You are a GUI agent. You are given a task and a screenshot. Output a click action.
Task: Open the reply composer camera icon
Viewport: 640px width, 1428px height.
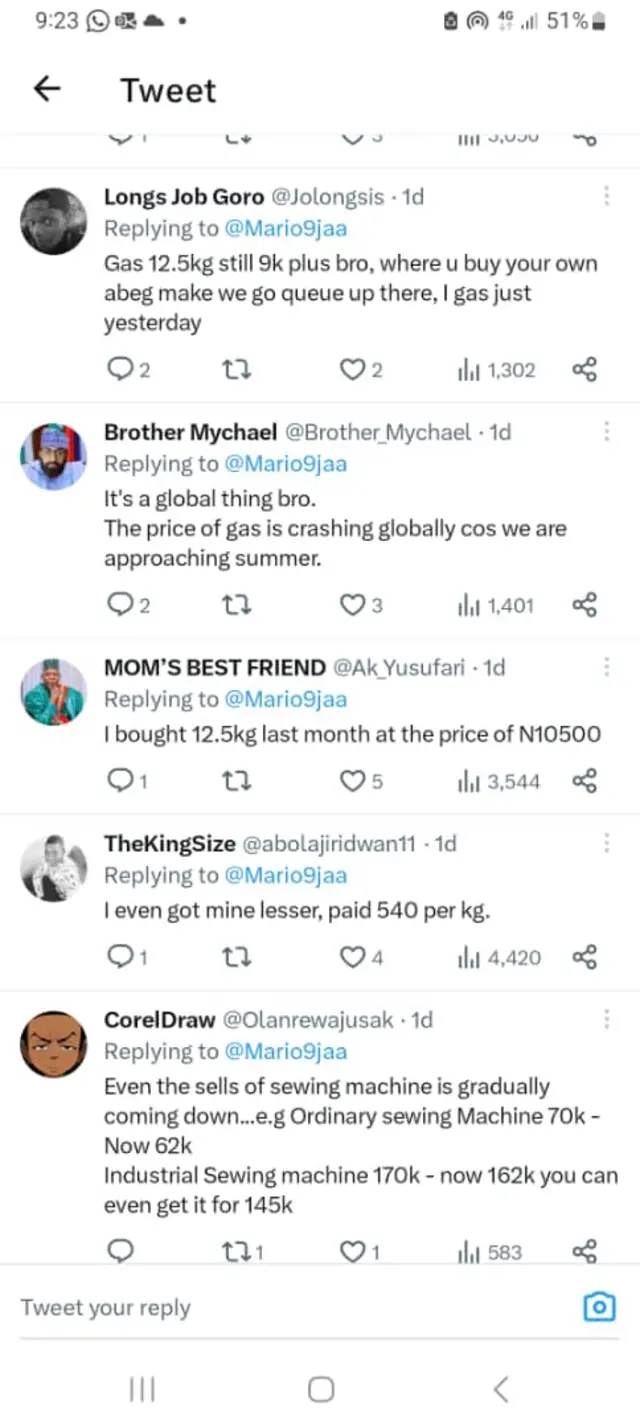(x=598, y=1306)
